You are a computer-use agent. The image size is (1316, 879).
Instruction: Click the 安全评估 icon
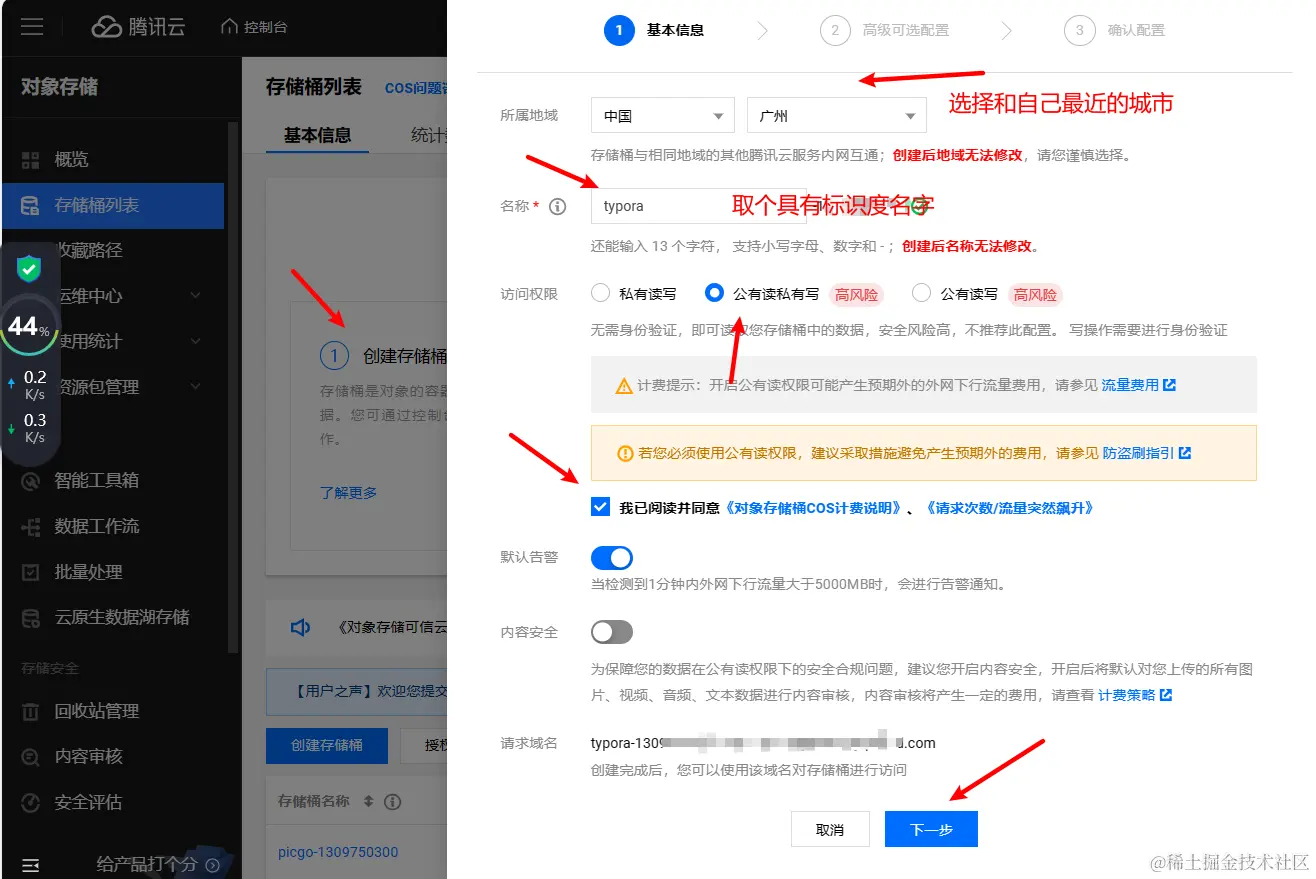(x=31, y=803)
